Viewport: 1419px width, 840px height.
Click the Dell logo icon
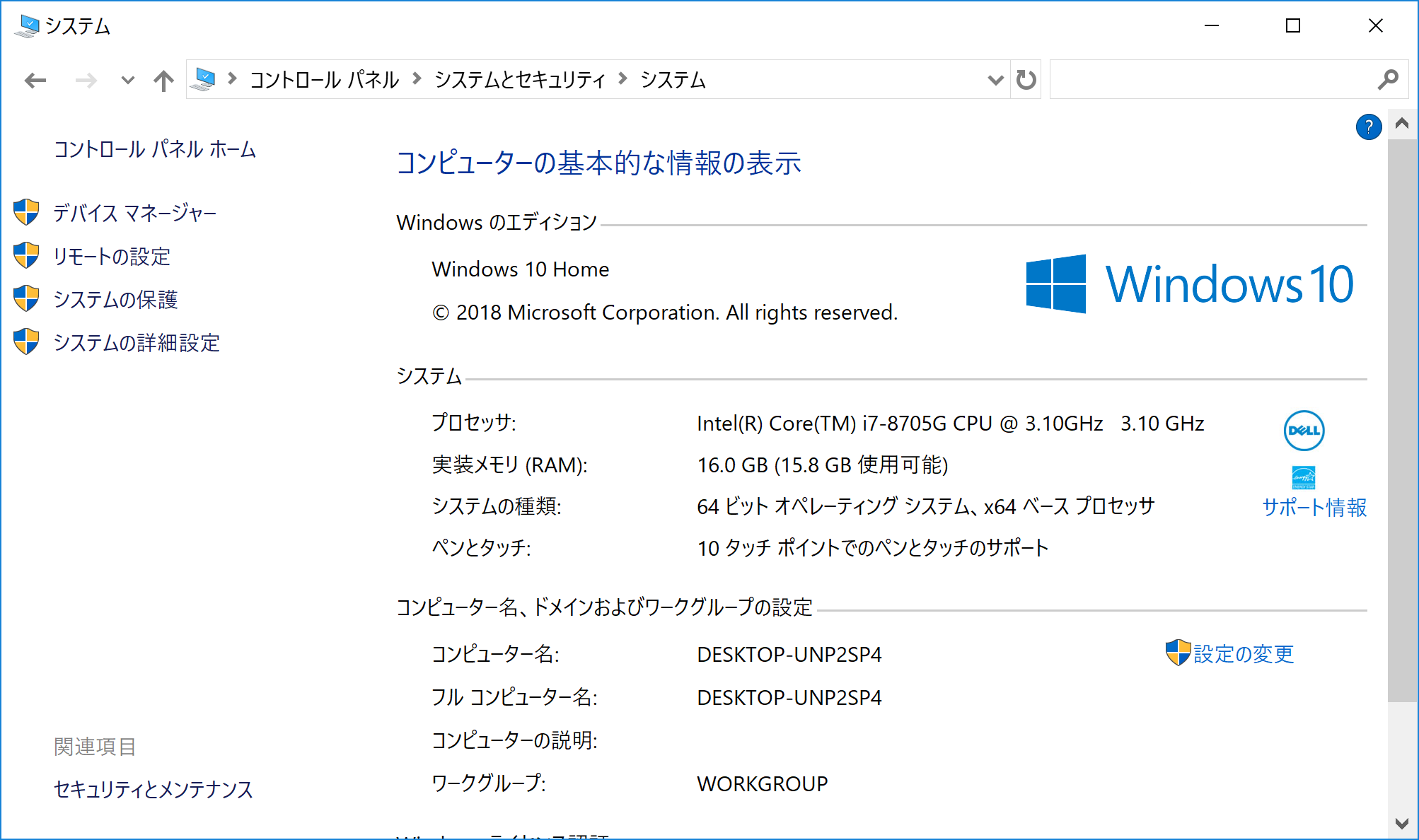[1304, 431]
